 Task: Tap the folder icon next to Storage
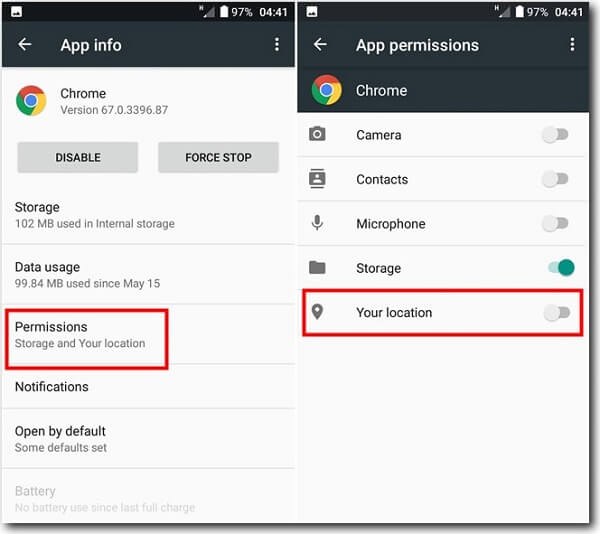point(317,267)
